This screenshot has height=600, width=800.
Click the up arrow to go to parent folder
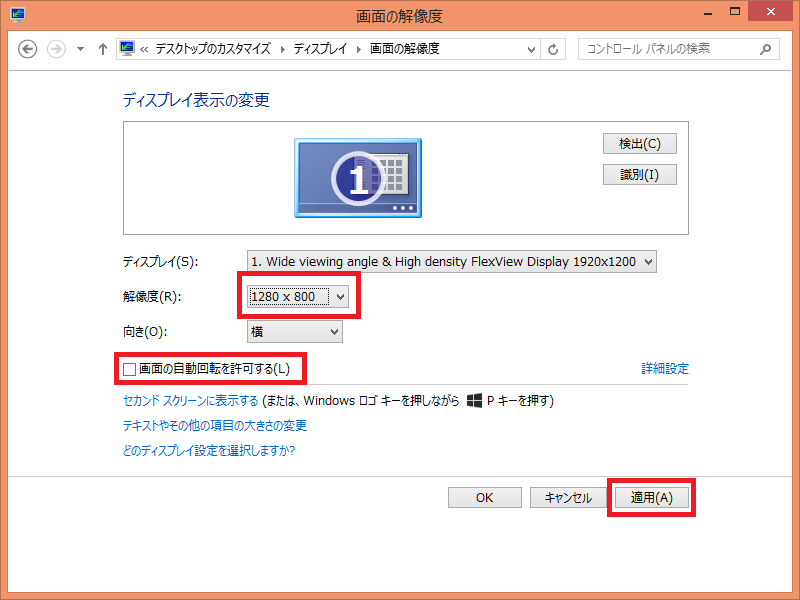pyautogui.click(x=103, y=48)
